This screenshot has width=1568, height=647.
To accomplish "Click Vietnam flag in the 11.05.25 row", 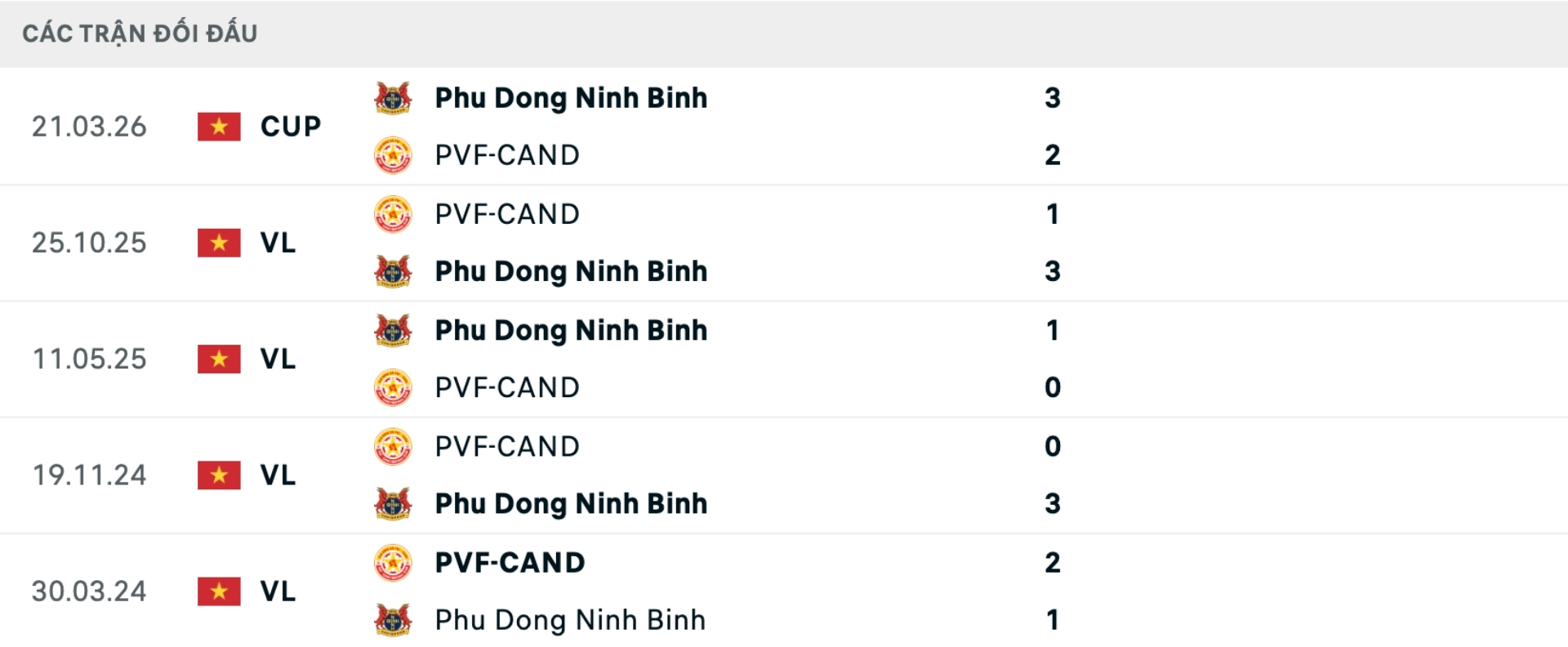I will tap(219, 359).
